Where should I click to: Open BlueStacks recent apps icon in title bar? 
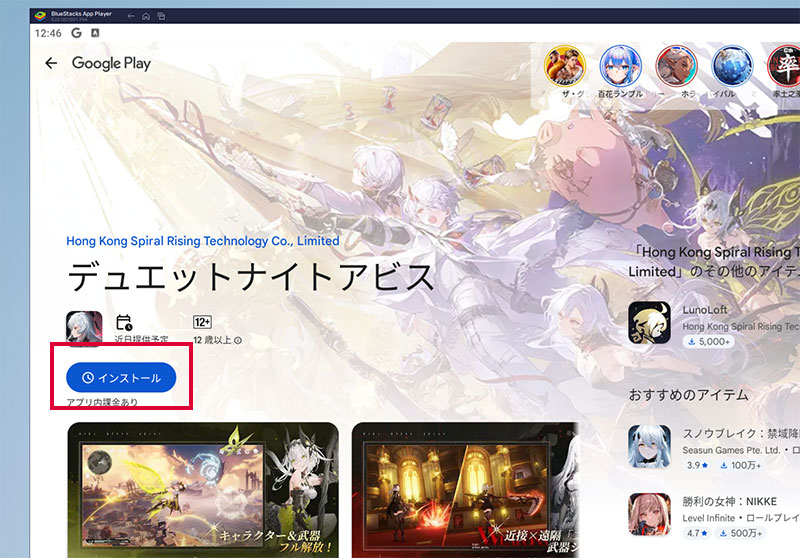coord(161,16)
